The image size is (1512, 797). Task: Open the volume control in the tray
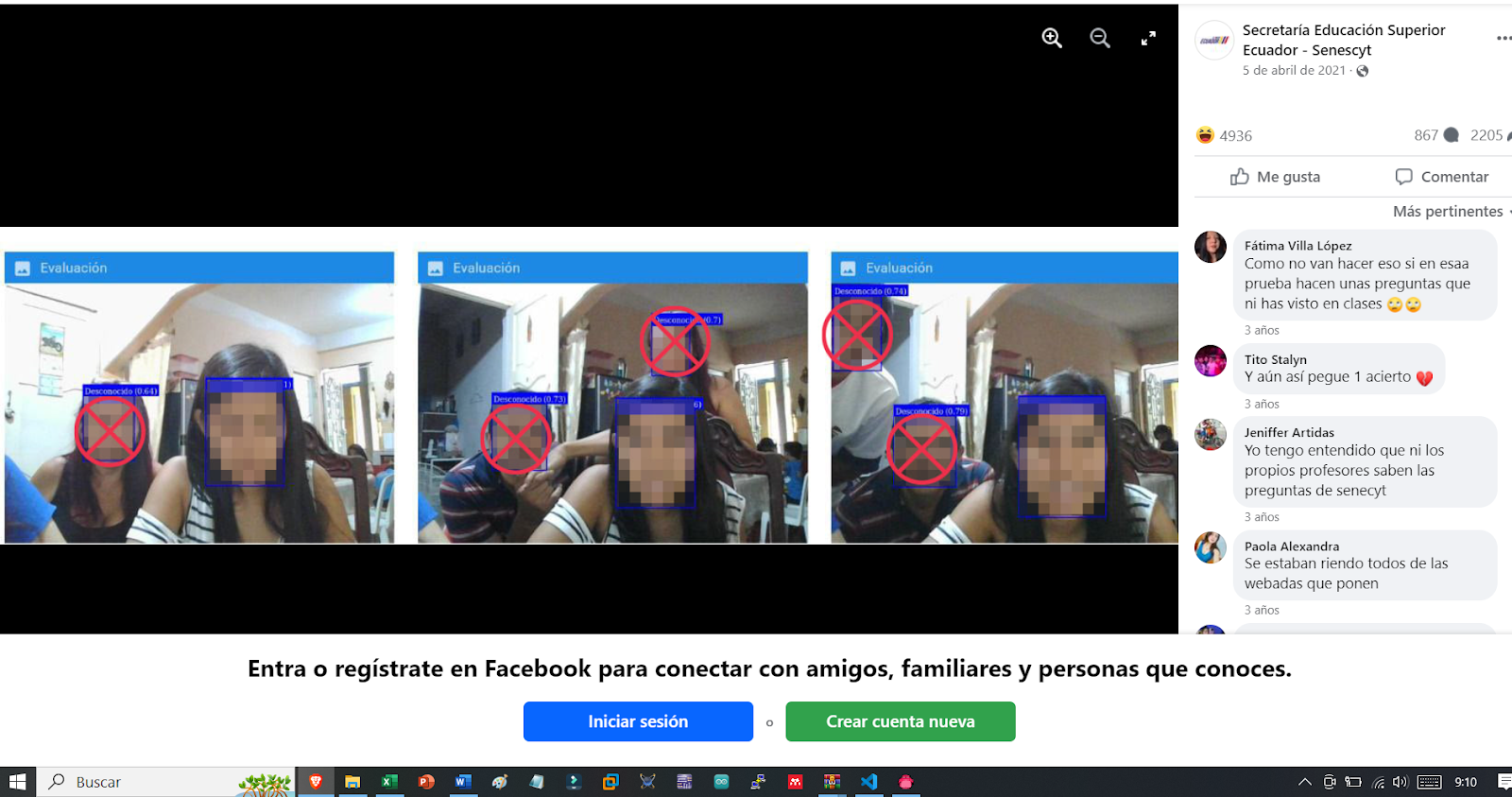pyautogui.click(x=1400, y=782)
